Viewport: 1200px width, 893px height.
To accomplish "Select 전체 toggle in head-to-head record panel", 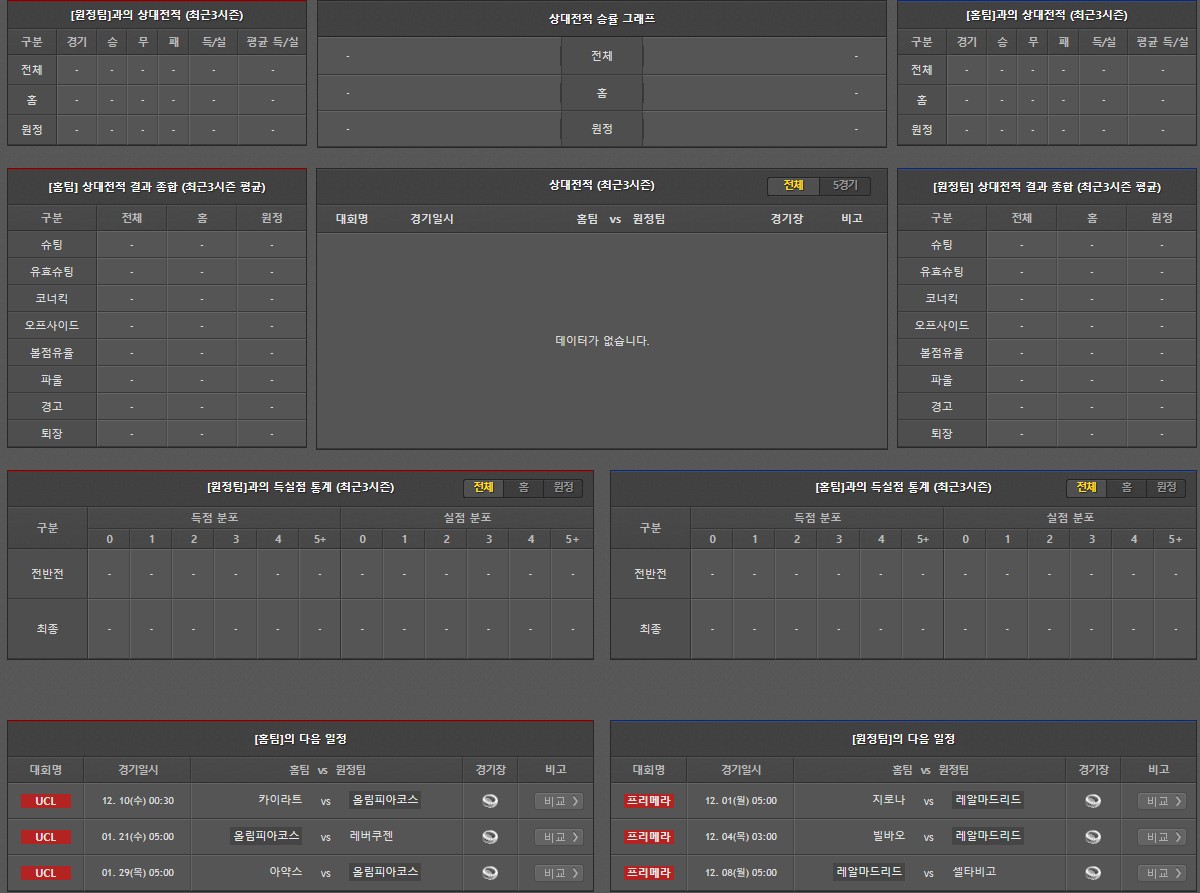I will coord(793,186).
